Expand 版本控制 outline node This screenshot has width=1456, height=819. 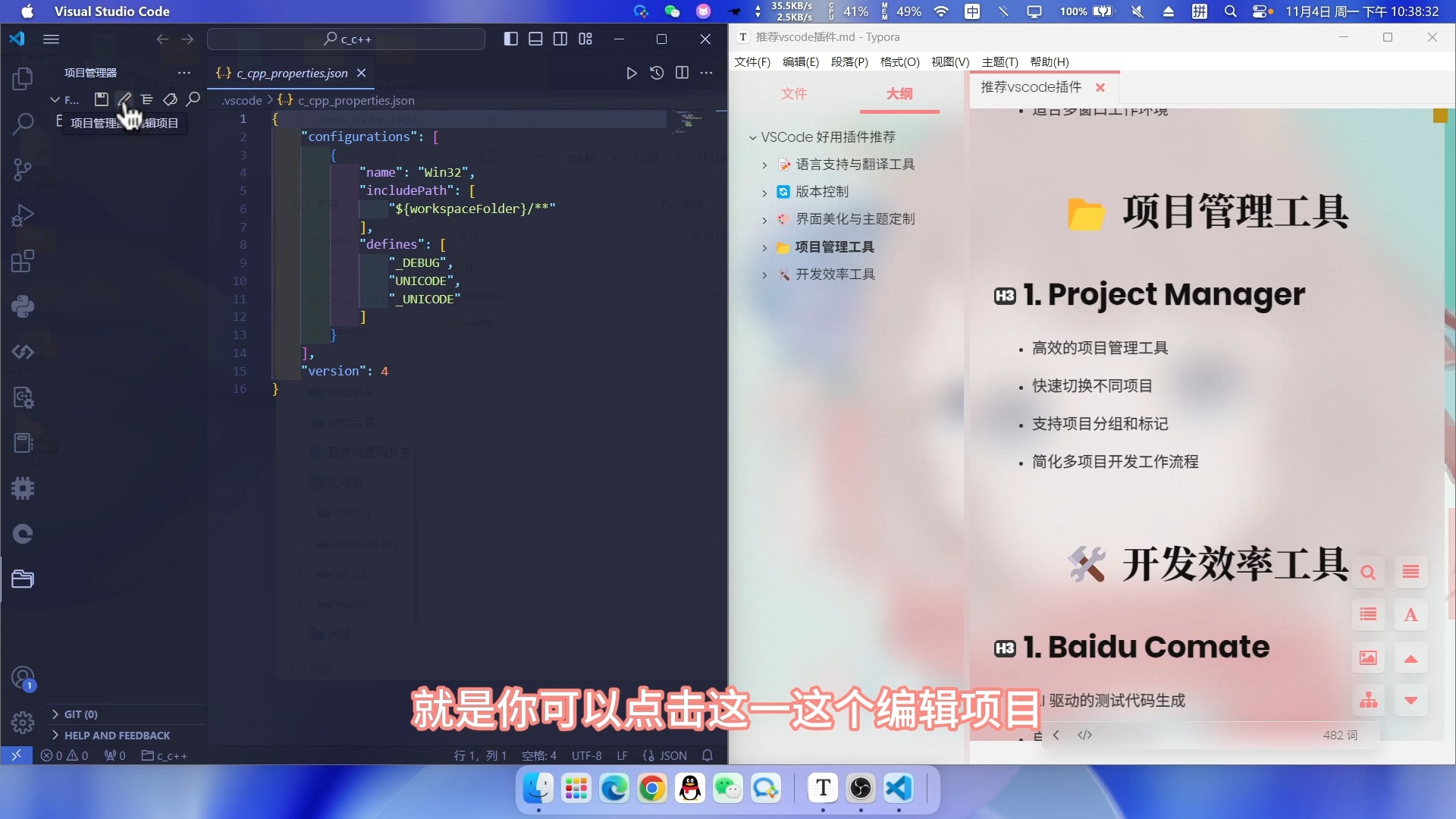pos(764,193)
